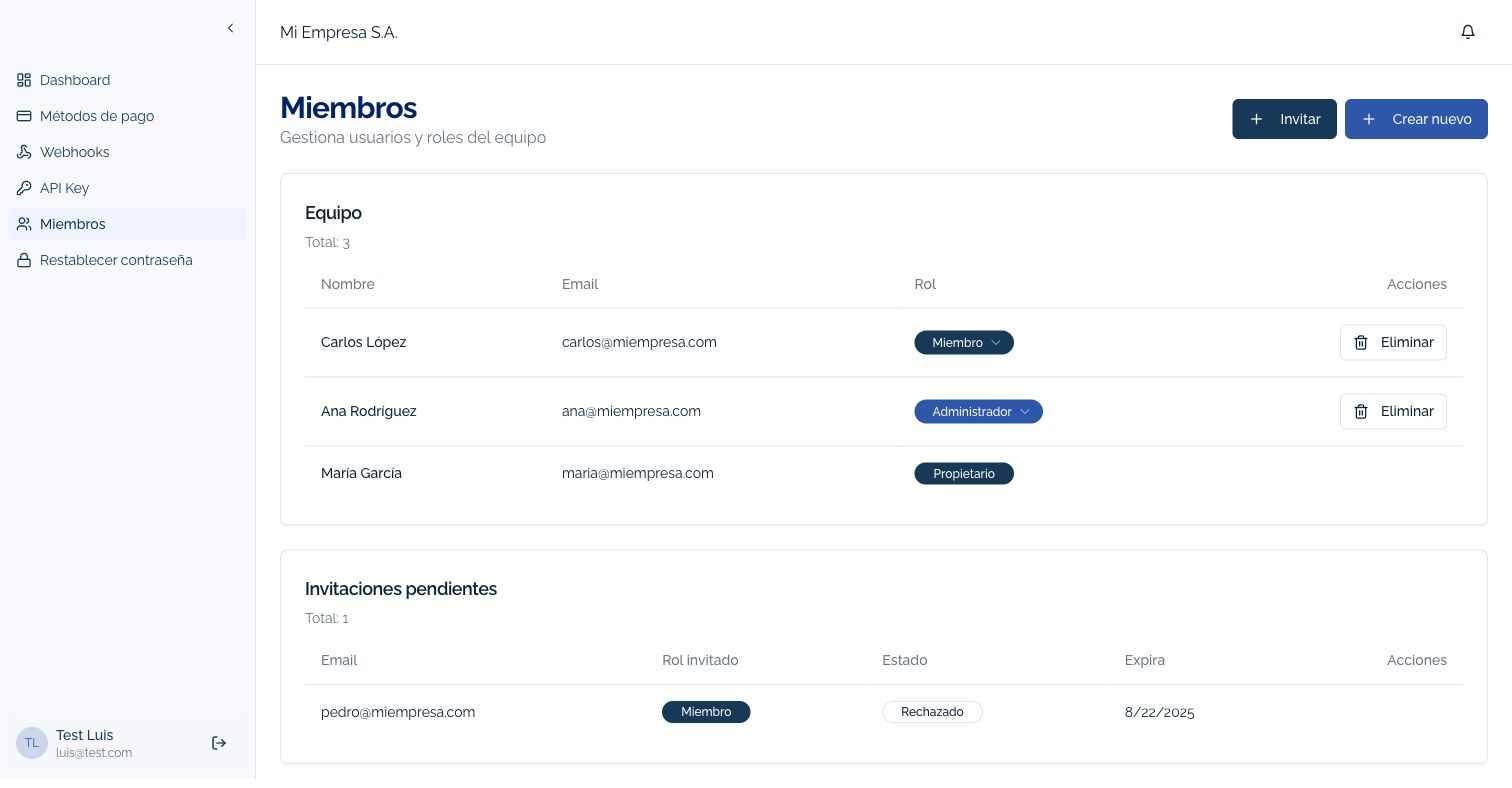The height and width of the screenshot is (788, 1512).
Task: Collapse the sidebar with the chevron arrow
Action: (230, 28)
